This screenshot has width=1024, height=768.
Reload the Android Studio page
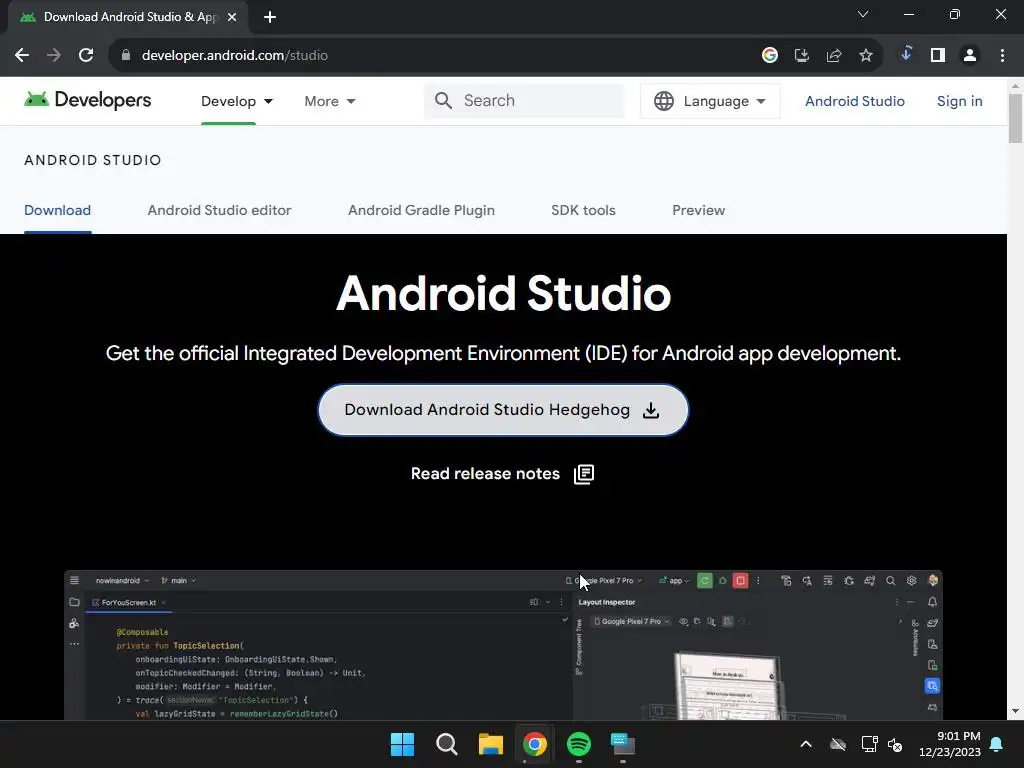pyautogui.click(x=86, y=56)
